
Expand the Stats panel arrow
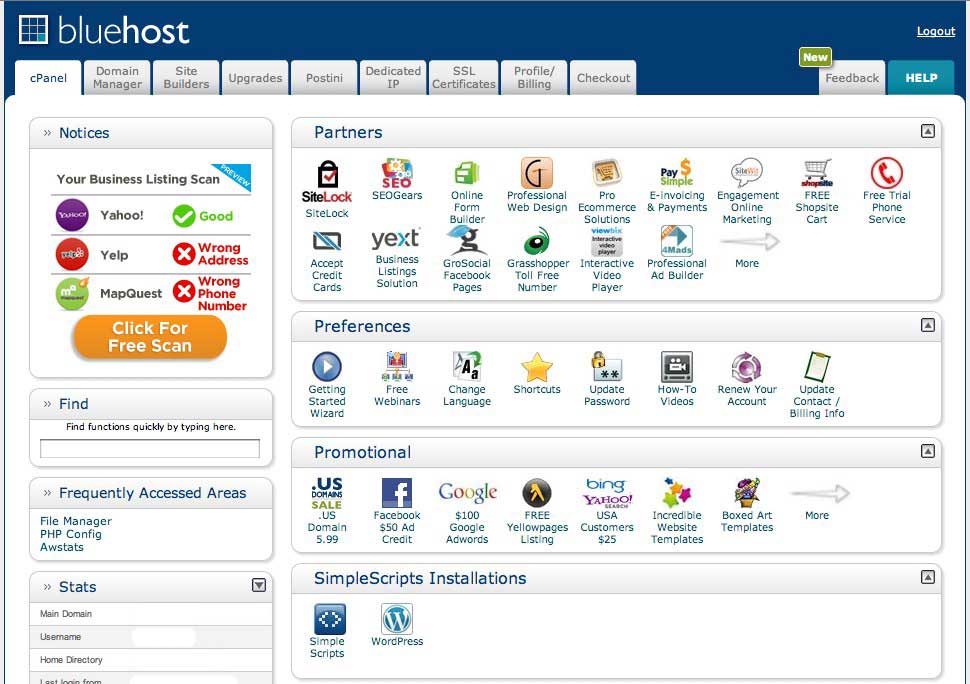tap(259, 586)
